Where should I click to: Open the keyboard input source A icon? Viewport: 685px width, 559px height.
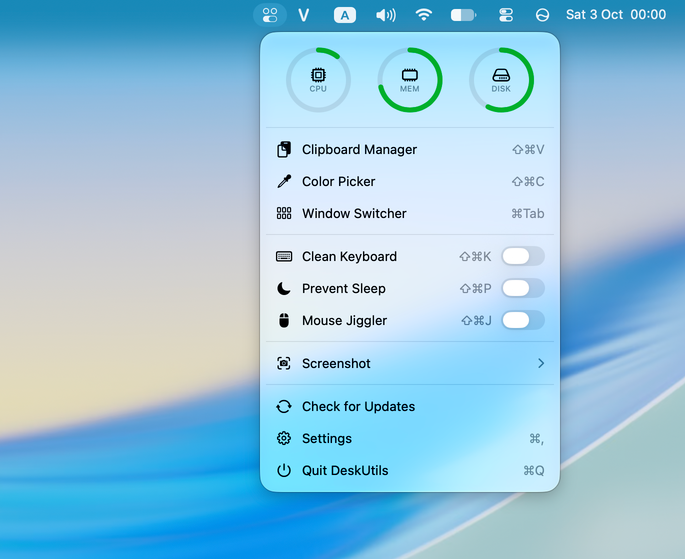click(345, 15)
